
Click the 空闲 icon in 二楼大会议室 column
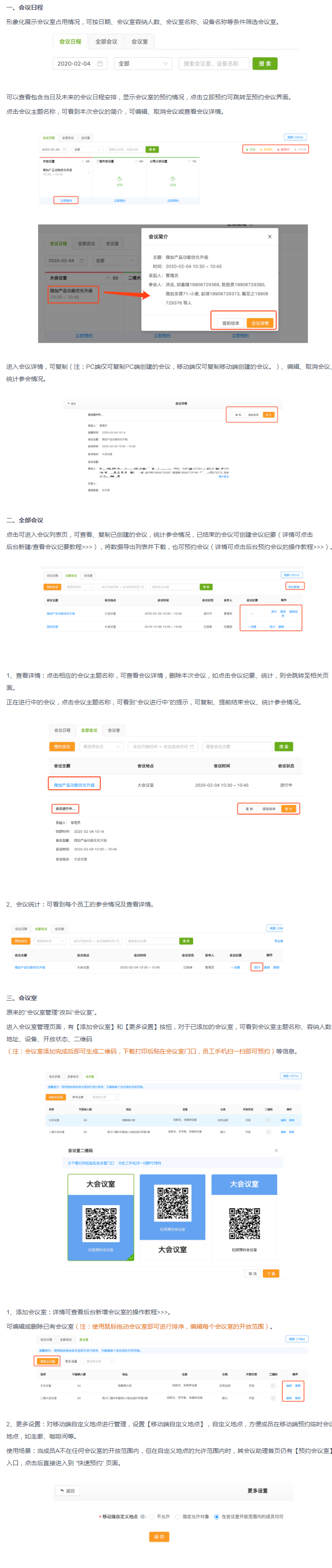coord(120,179)
